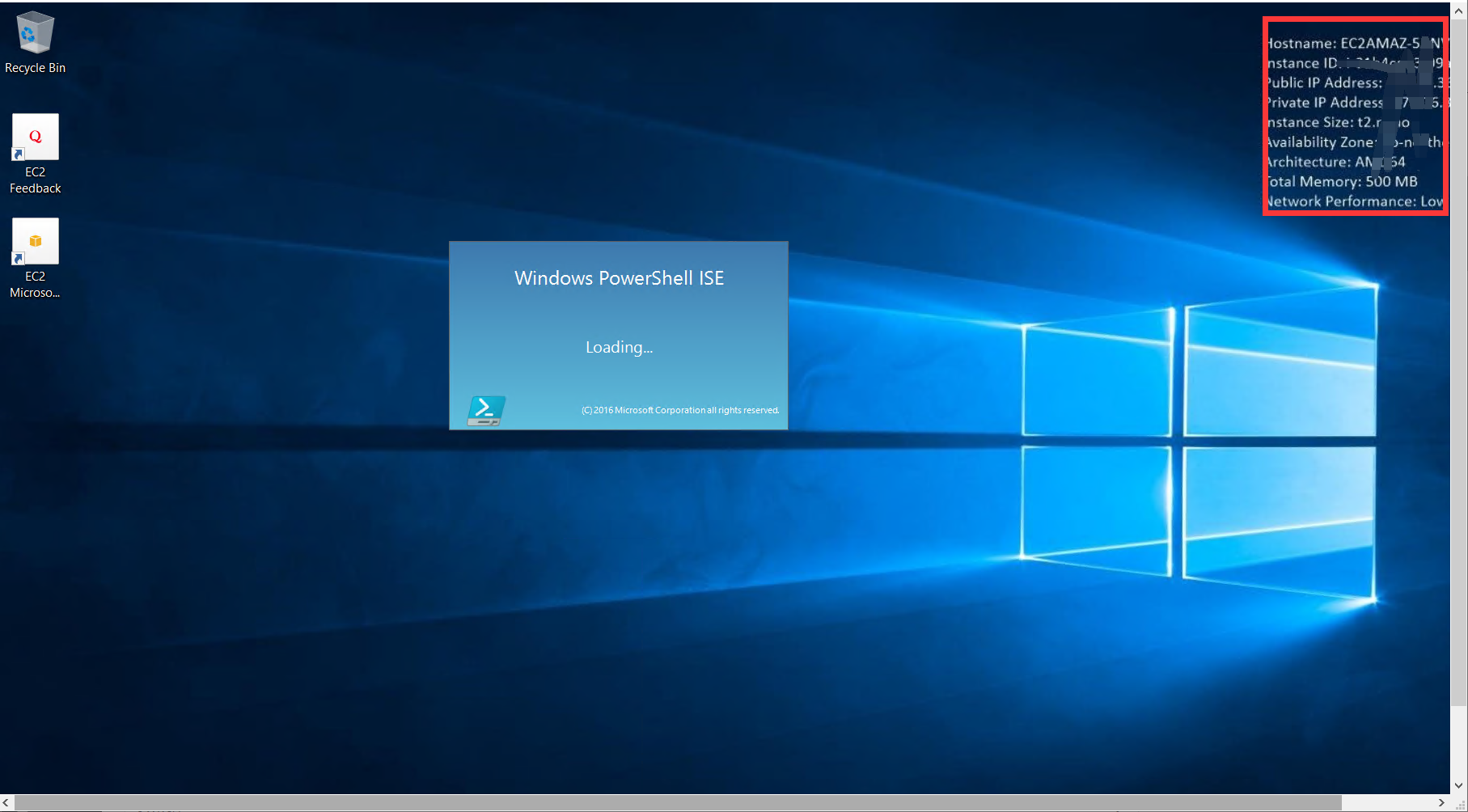Click the down scroll arrow at right edge
The image size is (1468, 812).
click(1459, 785)
